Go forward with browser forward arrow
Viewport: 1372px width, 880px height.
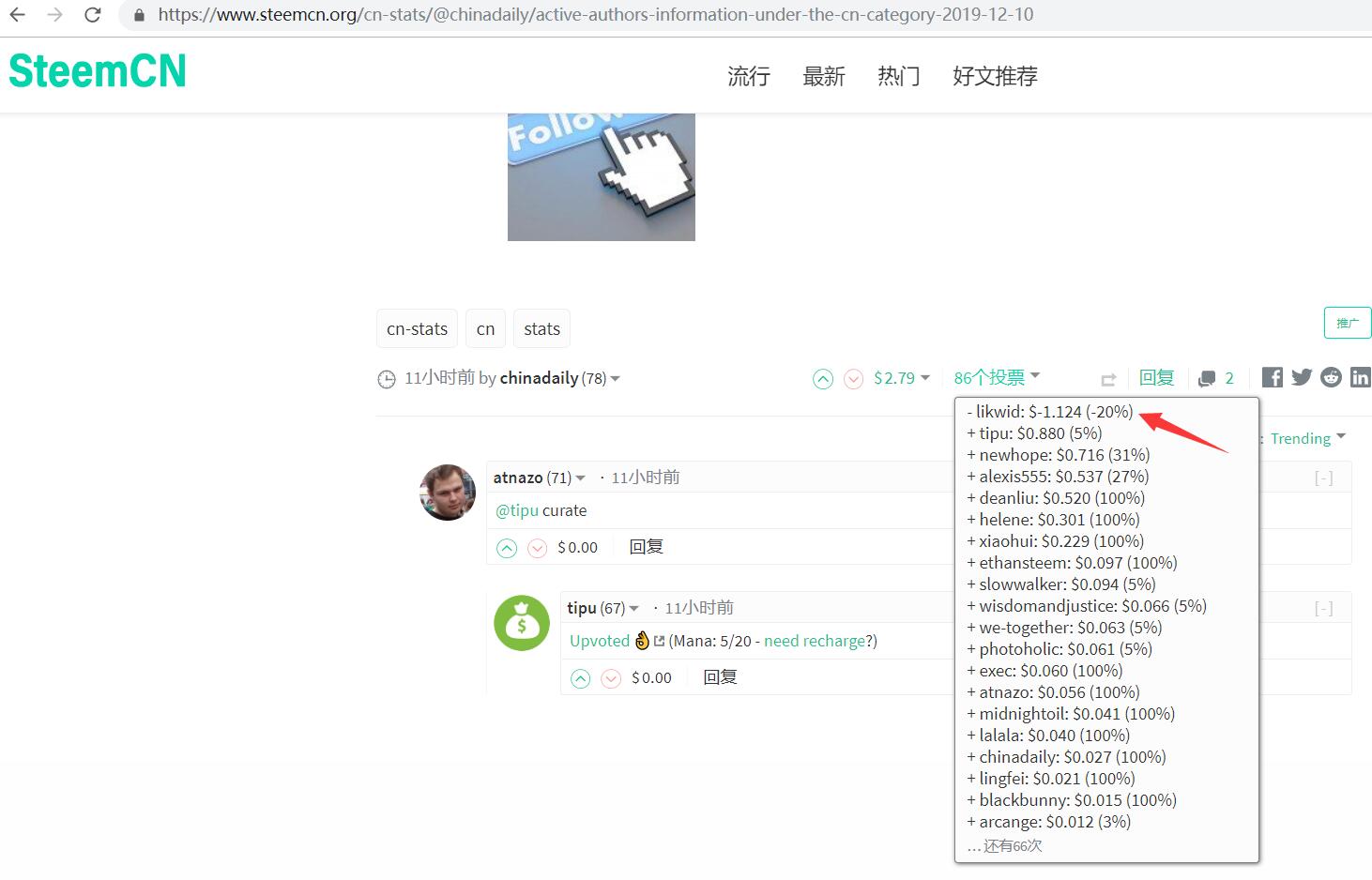(54, 15)
